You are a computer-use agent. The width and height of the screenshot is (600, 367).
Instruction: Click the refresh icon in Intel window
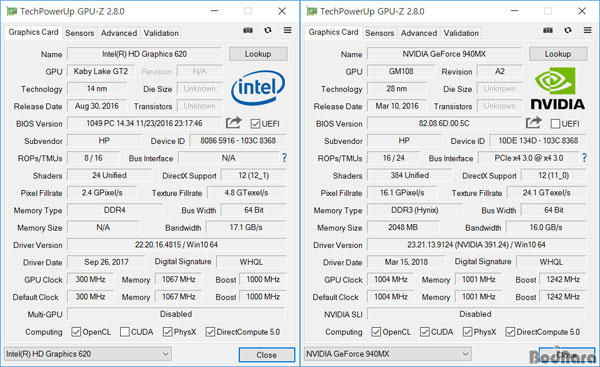point(268,30)
